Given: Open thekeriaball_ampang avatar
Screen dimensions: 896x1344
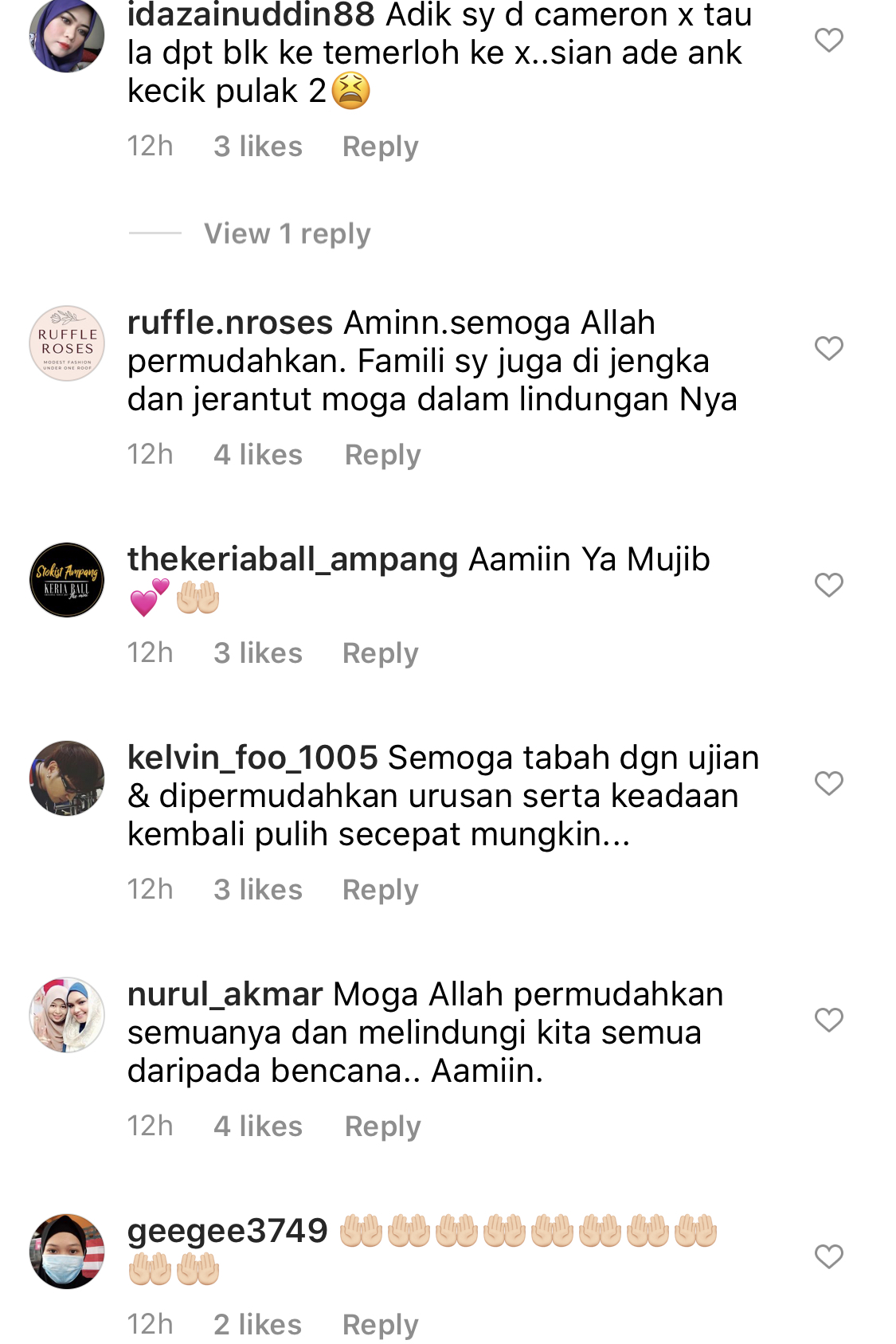Looking at the screenshot, I should pyautogui.click(x=67, y=580).
